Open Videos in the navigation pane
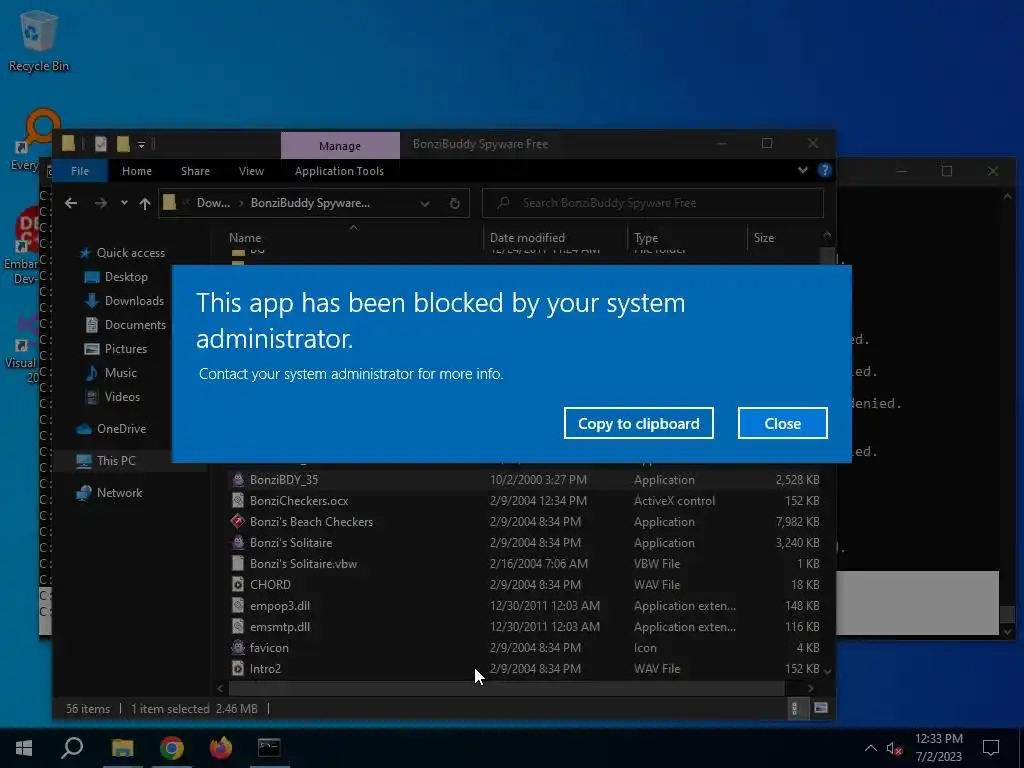The height and width of the screenshot is (768, 1024). tap(122, 396)
